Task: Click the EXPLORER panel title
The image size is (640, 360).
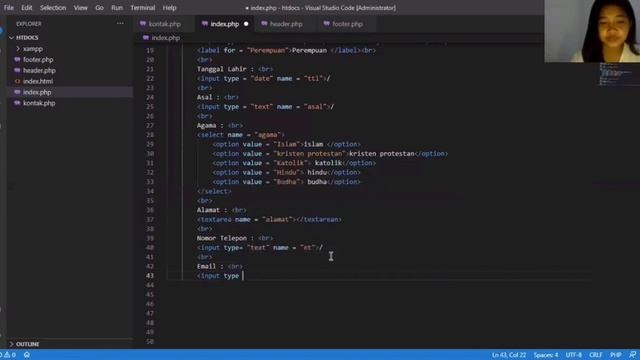Action: (x=29, y=24)
